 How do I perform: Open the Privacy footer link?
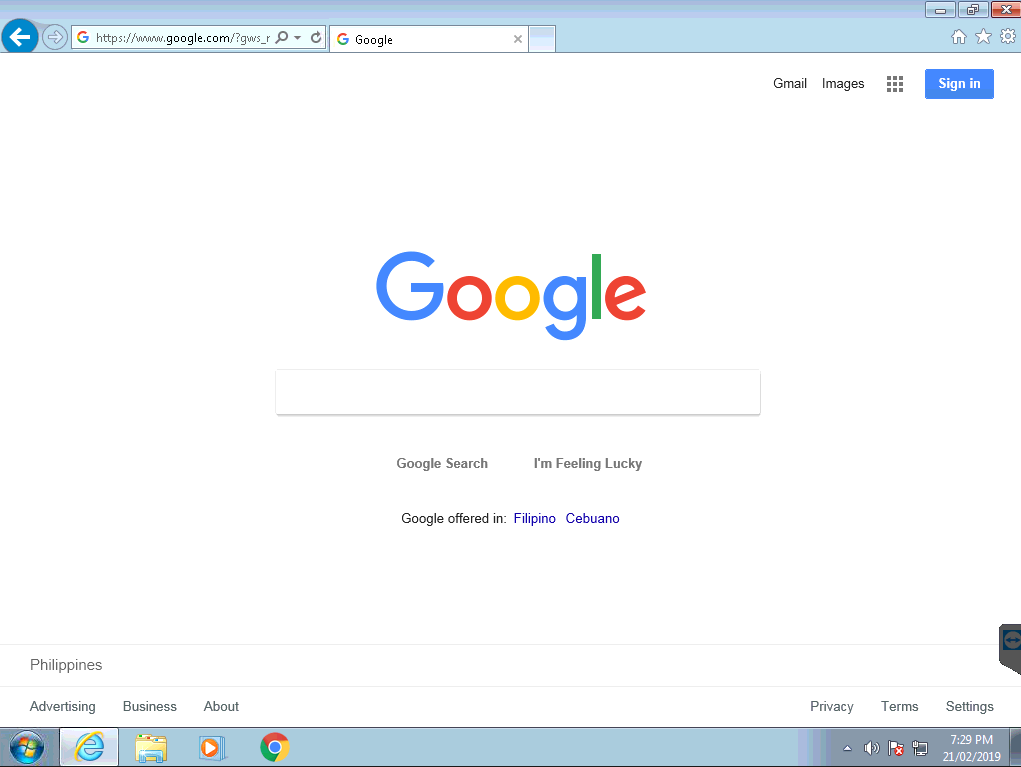coord(832,706)
